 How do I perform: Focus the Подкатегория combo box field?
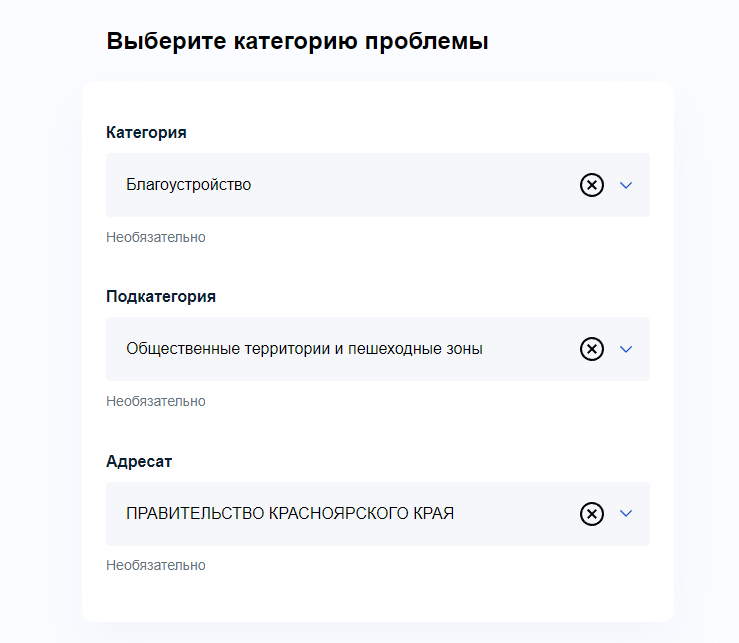[378, 349]
